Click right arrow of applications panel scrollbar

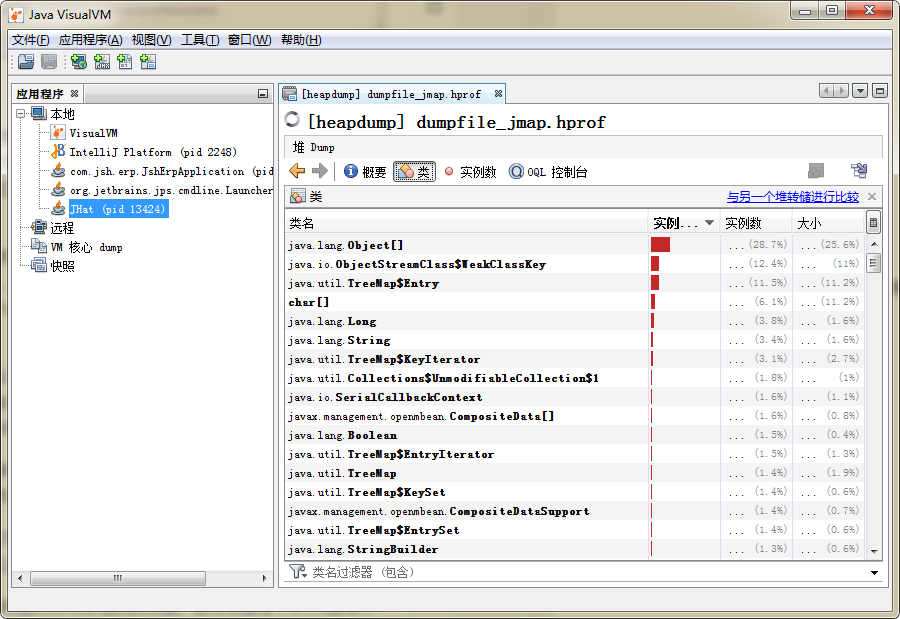pos(264,578)
